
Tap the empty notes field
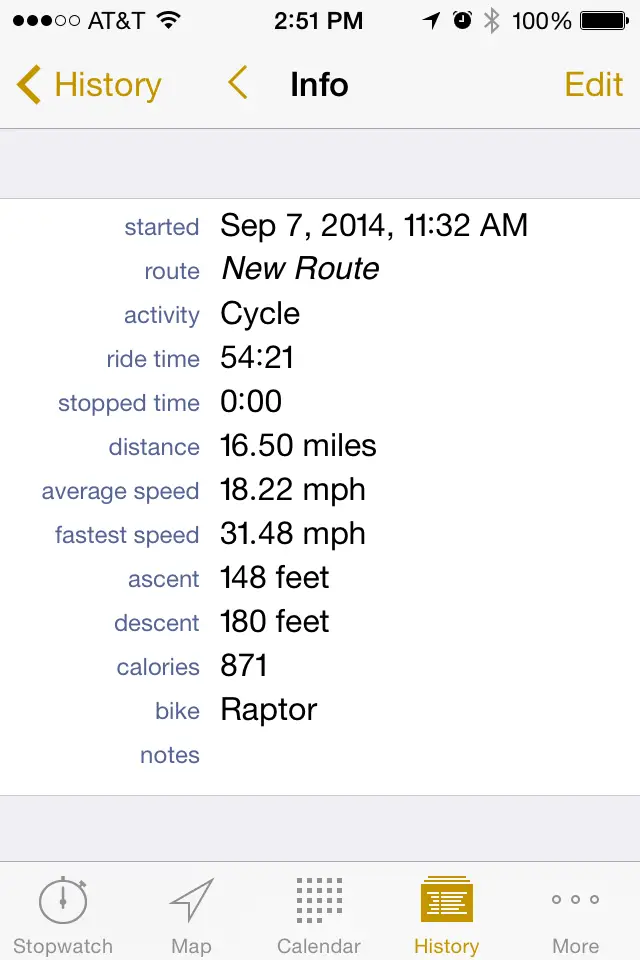320,755
